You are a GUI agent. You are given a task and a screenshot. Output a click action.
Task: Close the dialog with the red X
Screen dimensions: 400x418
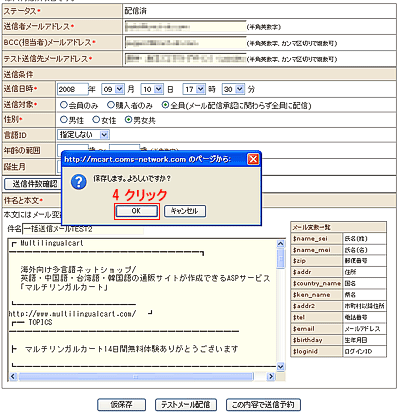[x=253, y=159]
